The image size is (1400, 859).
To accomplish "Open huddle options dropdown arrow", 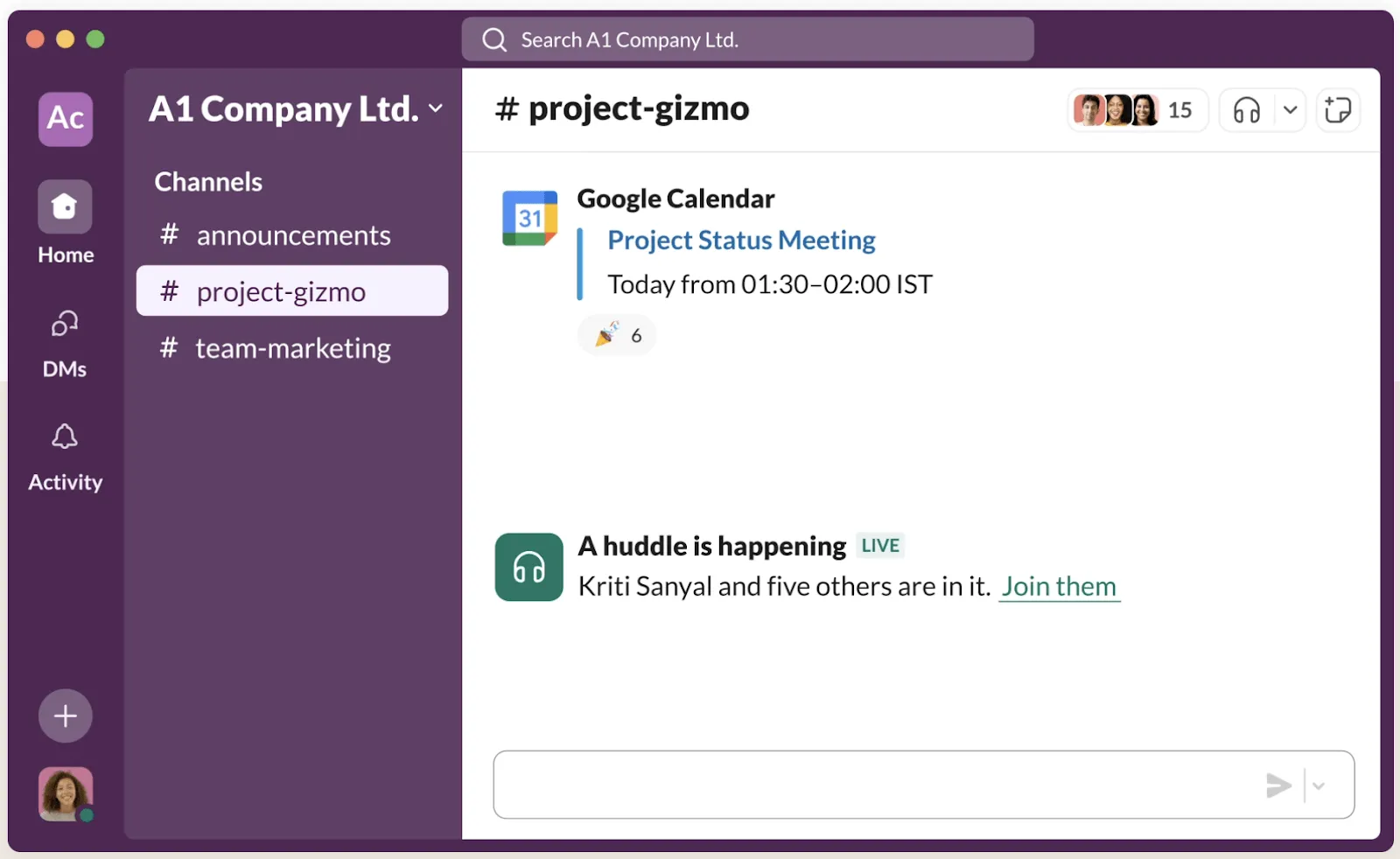I will [x=1290, y=110].
